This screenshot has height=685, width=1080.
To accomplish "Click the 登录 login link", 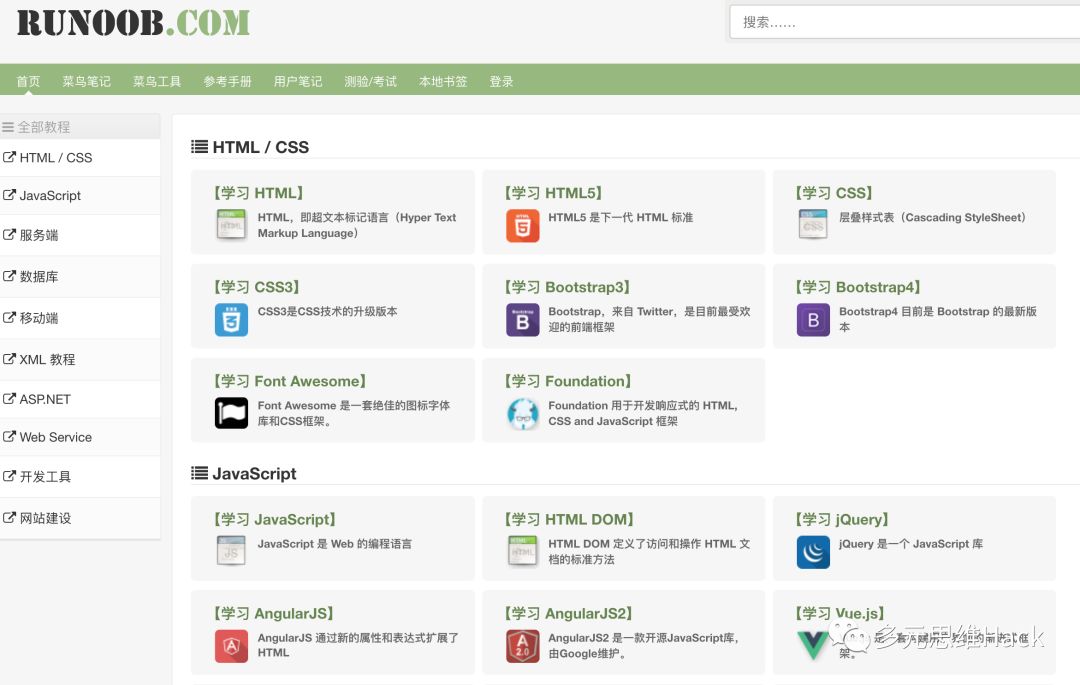I will point(501,81).
